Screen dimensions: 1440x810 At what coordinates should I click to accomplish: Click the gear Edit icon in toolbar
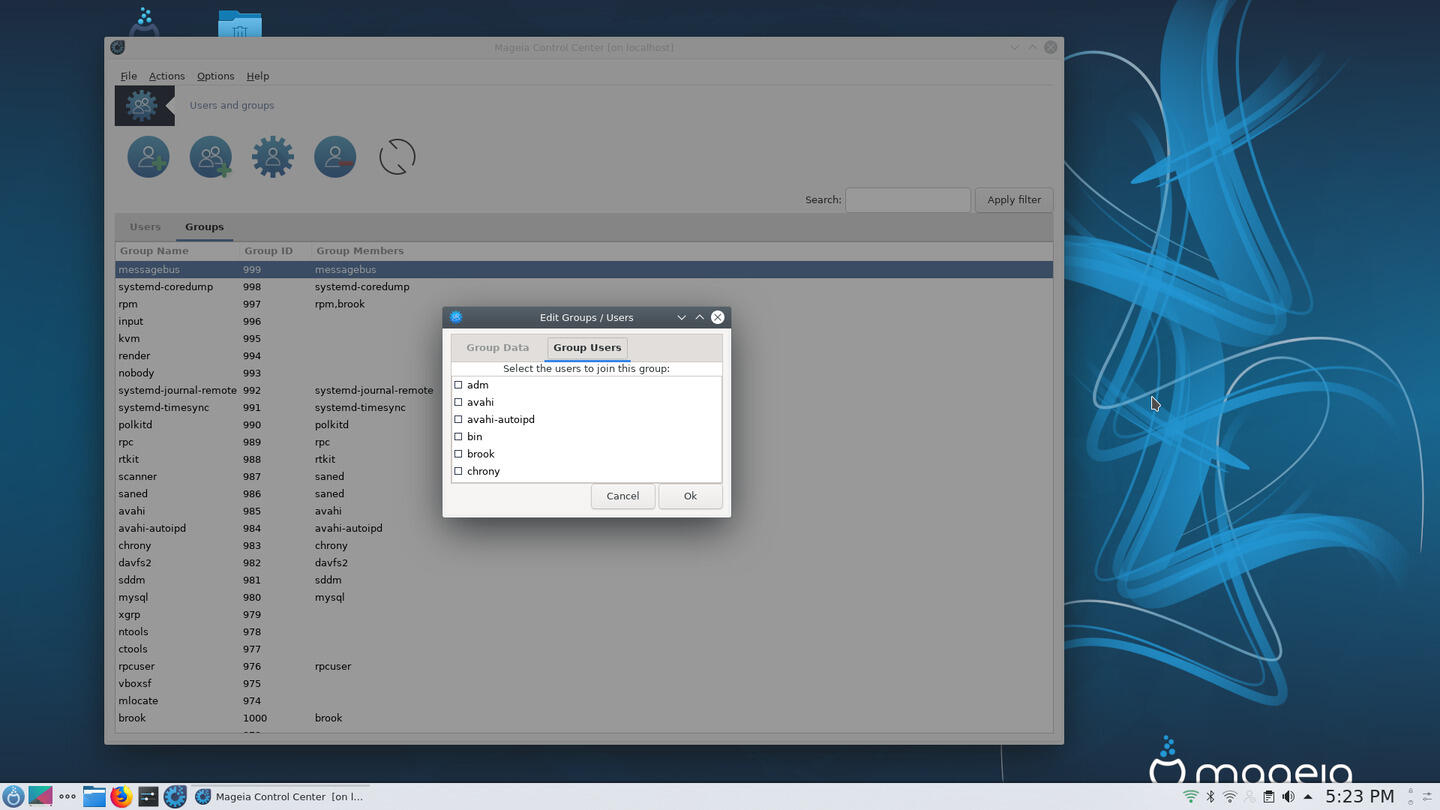pos(273,157)
